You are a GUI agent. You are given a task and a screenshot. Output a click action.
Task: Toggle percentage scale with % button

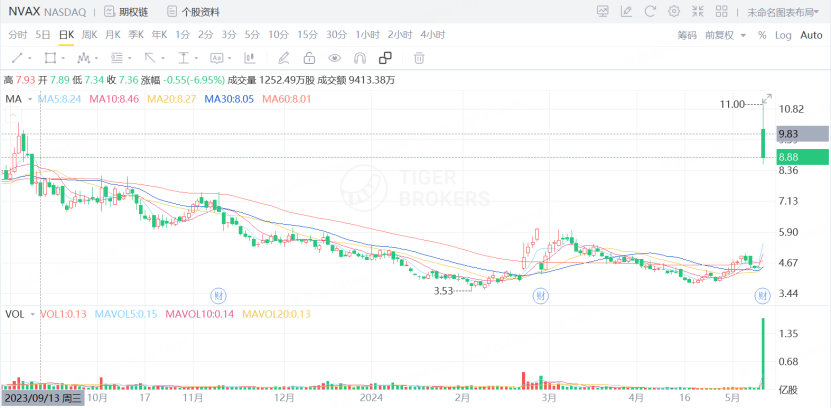pos(762,35)
